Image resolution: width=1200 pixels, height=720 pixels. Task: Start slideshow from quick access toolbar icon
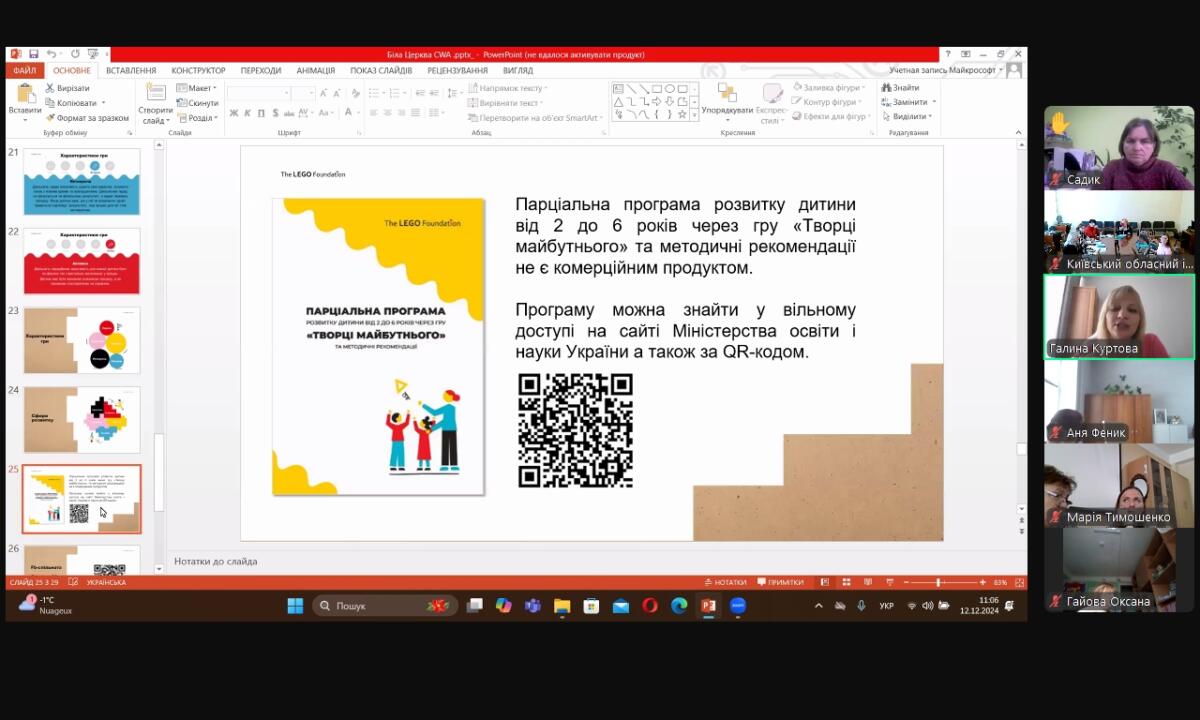tap(92, 54)
